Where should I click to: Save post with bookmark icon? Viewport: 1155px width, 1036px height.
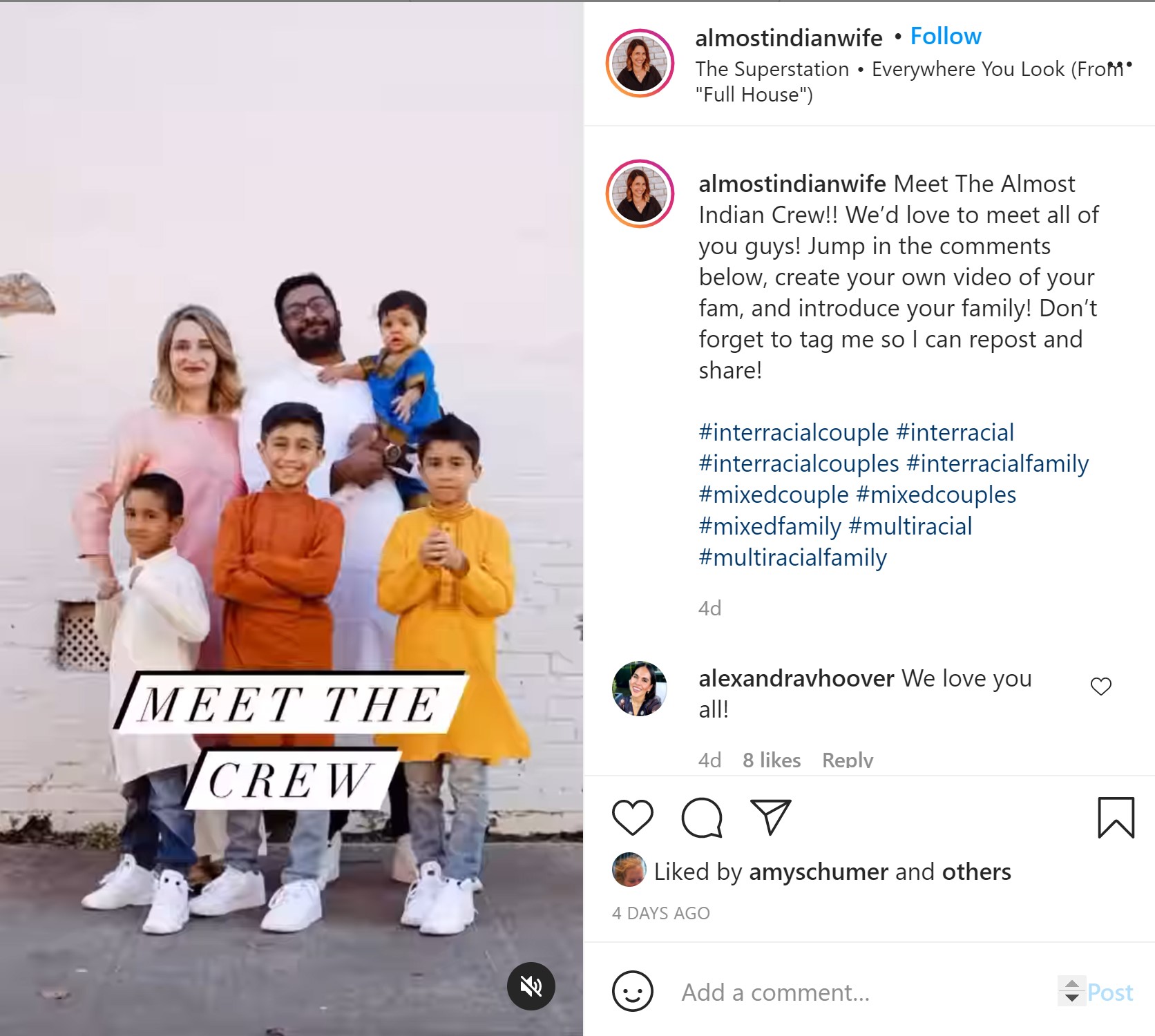pos(1116,817)
